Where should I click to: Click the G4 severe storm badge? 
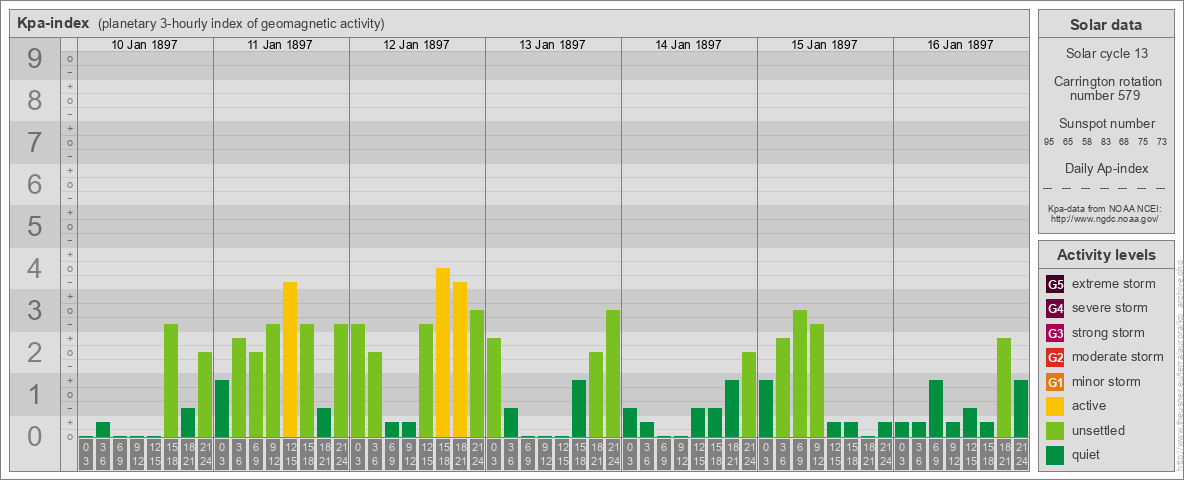[x=1055, y=308]
